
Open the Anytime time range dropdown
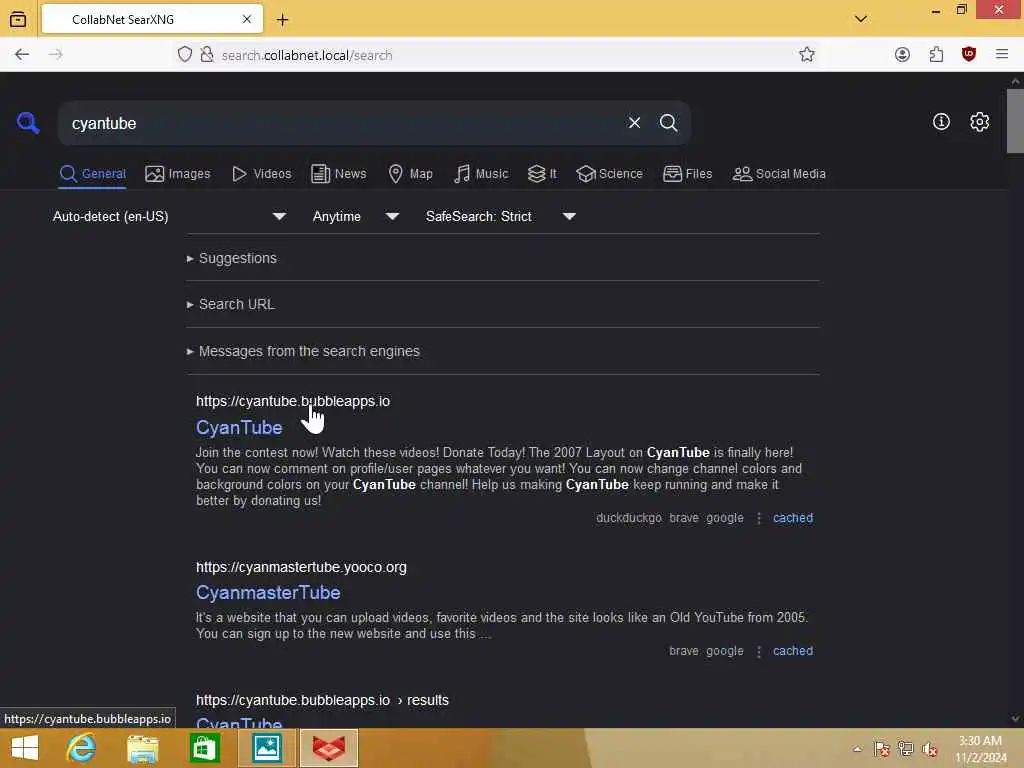[355, 216]
